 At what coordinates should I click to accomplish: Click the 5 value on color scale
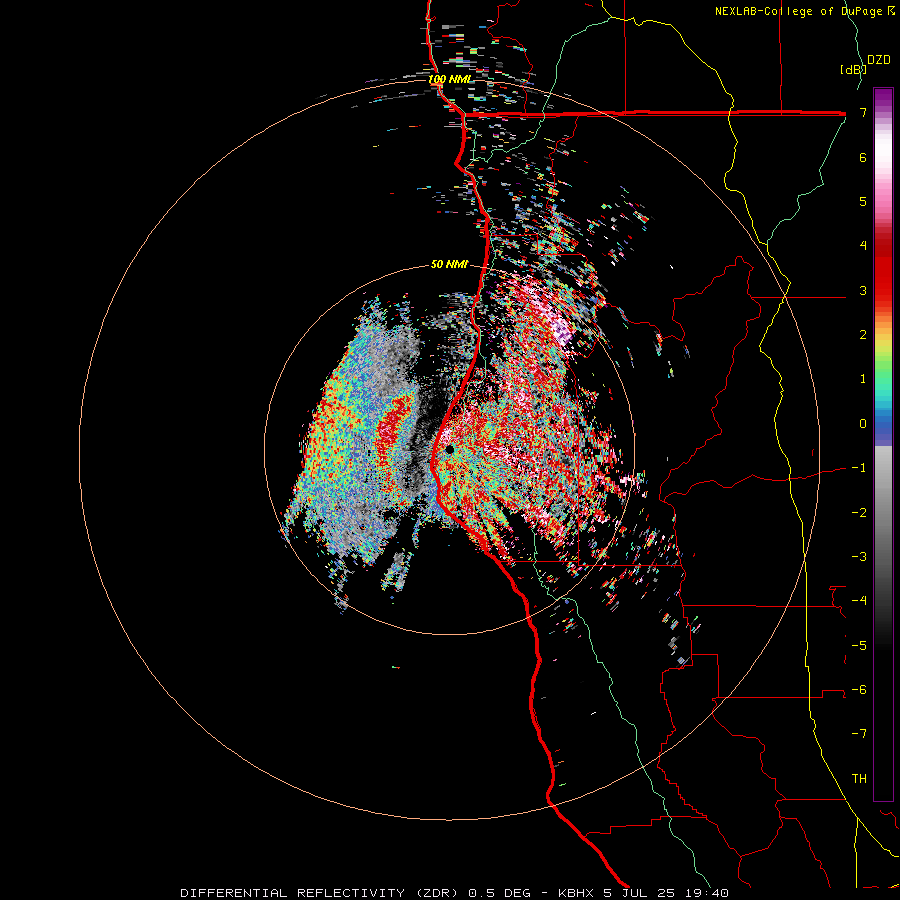point(863,201)
